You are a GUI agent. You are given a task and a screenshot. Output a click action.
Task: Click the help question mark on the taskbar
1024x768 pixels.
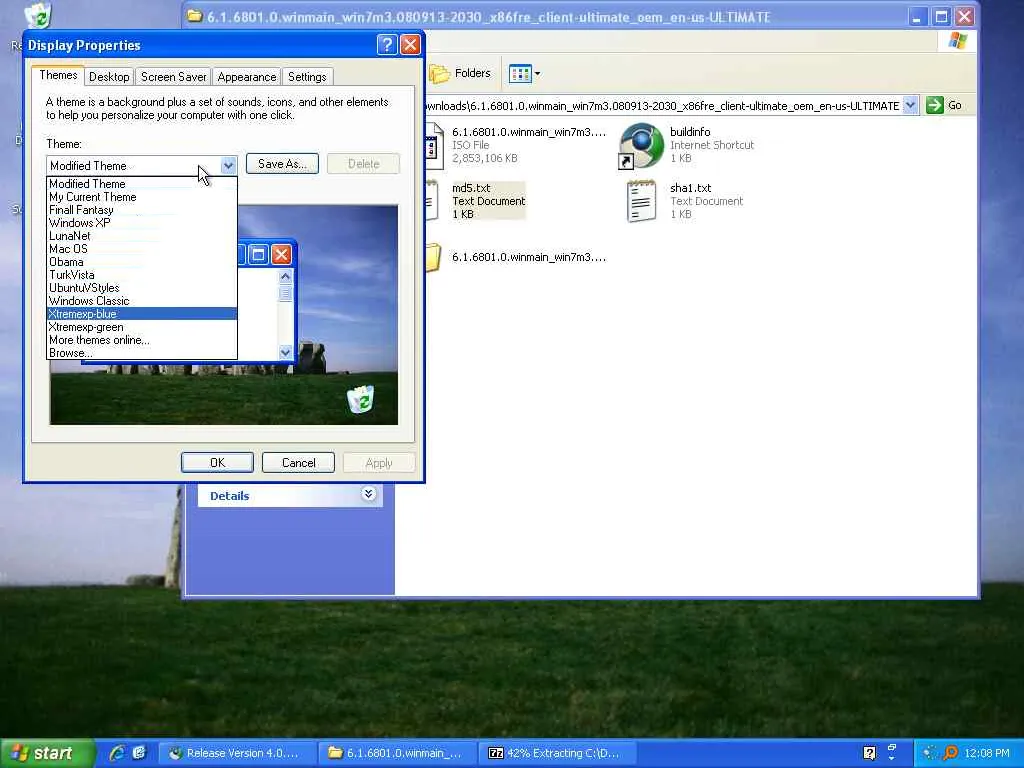pyautogui.click(x=869, y=753)
